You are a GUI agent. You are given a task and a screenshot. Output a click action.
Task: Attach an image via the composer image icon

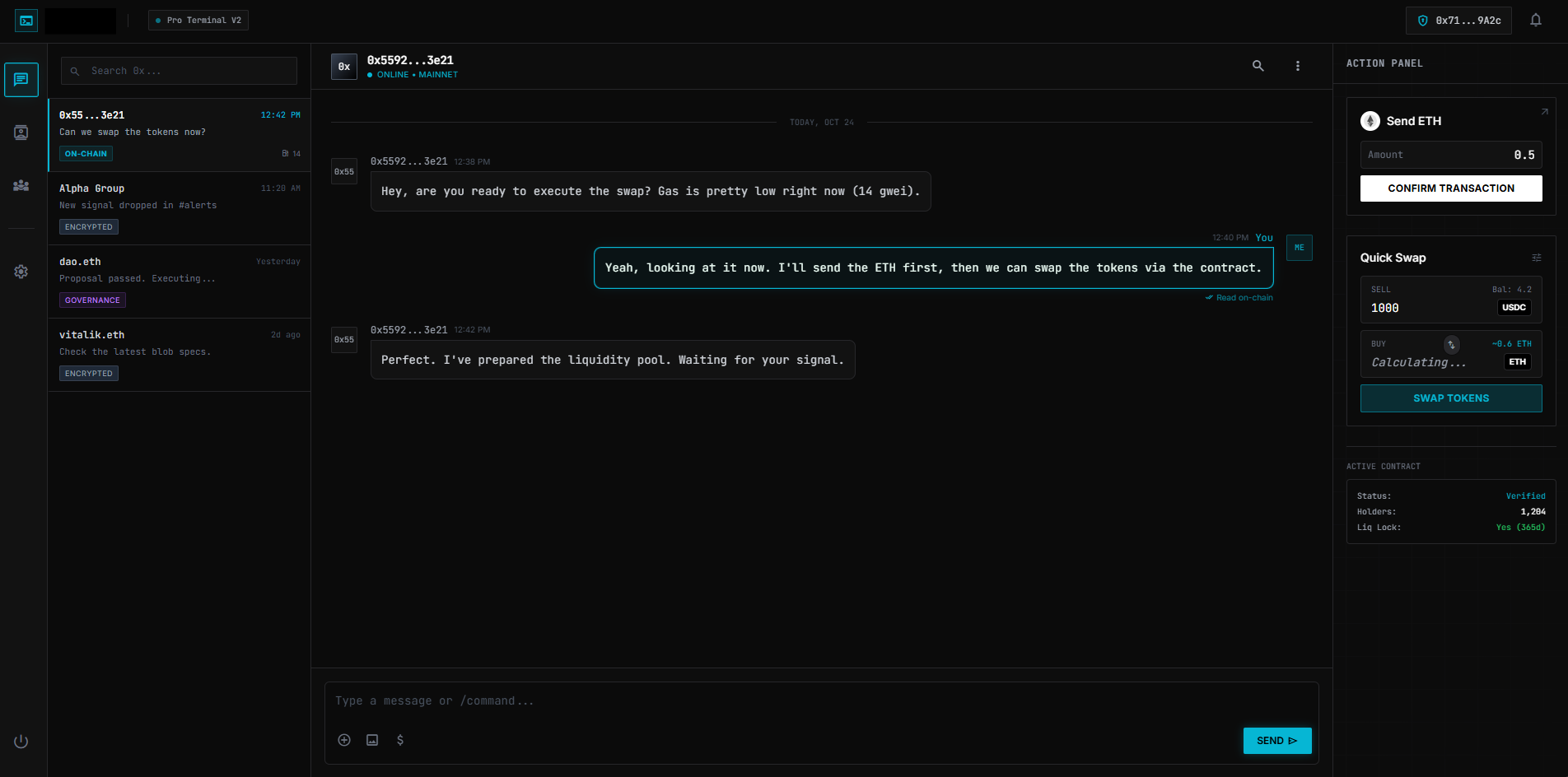click(x=372, y=740)
